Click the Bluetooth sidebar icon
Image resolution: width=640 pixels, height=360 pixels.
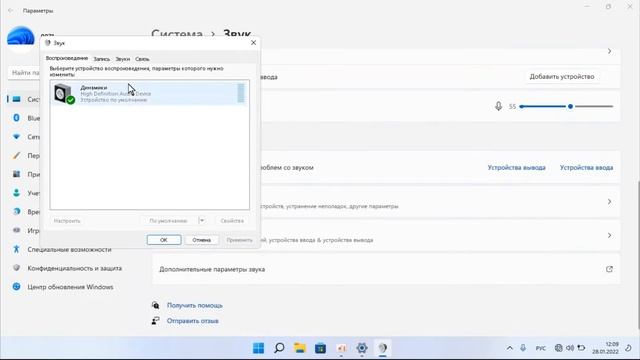click(x=16, y=118)
